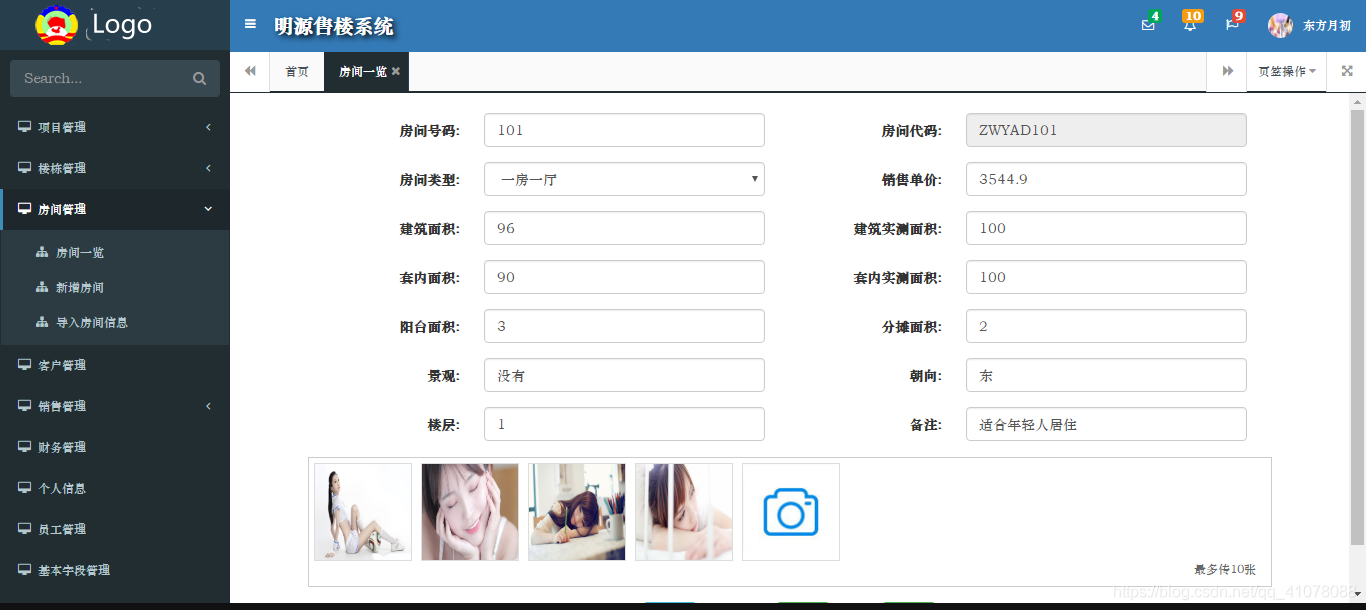Open the 页签操作 dropdown
1366x610 pixels.
pos(1286,71)
